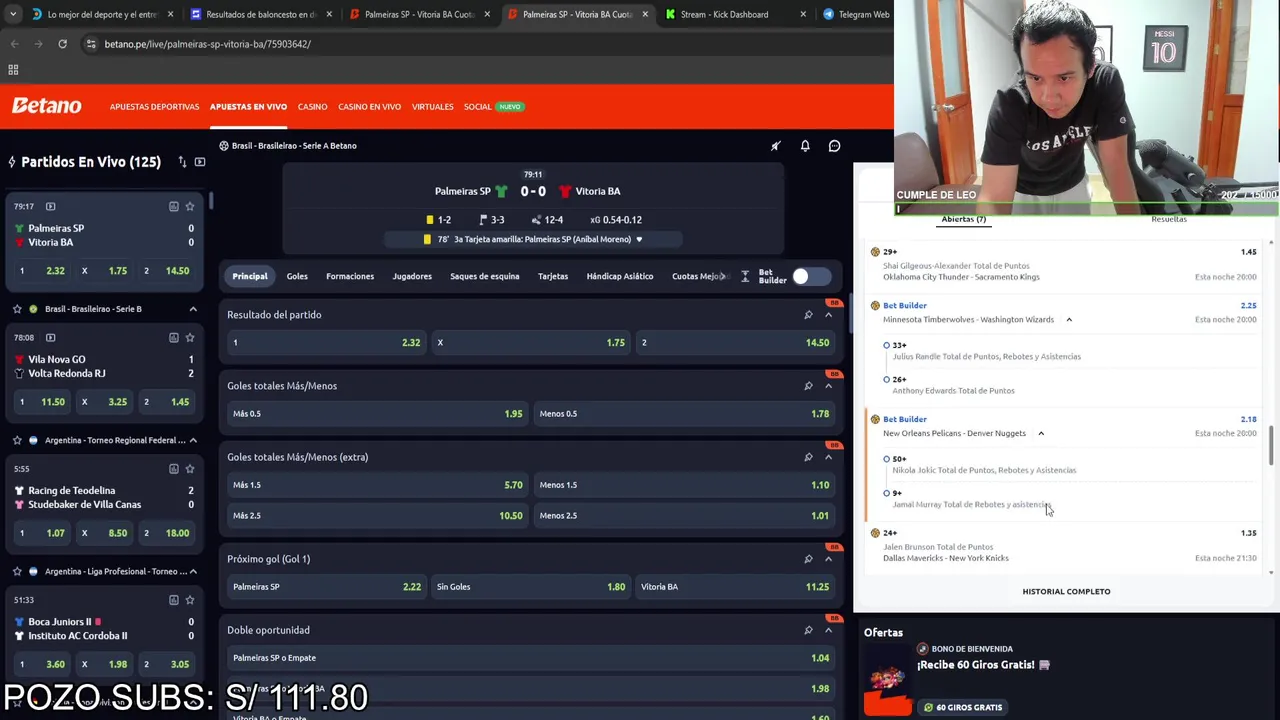Screen dimensions: 1280x720
Task: Click the 60 GIROS GRATIS offer button
Action: point(962,707)
